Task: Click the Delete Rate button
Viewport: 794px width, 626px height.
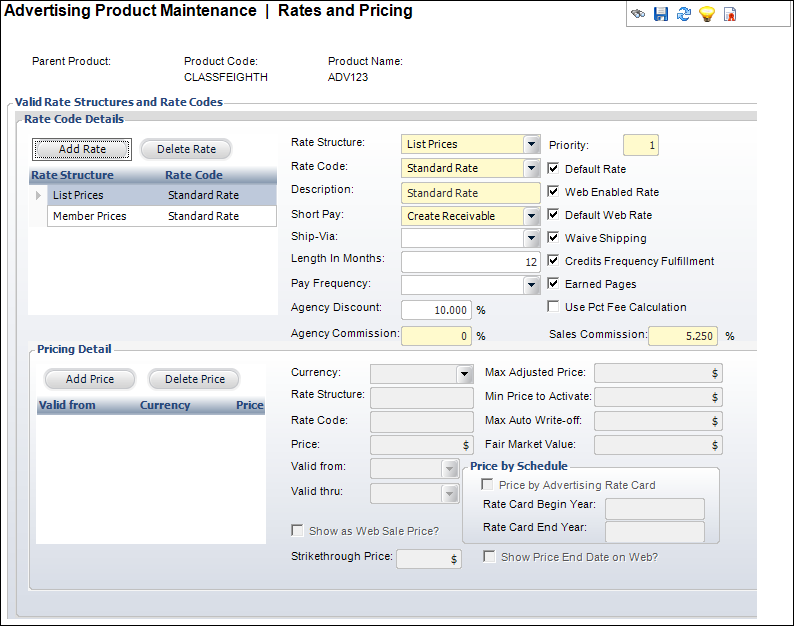Action: [x=186, y=149]
